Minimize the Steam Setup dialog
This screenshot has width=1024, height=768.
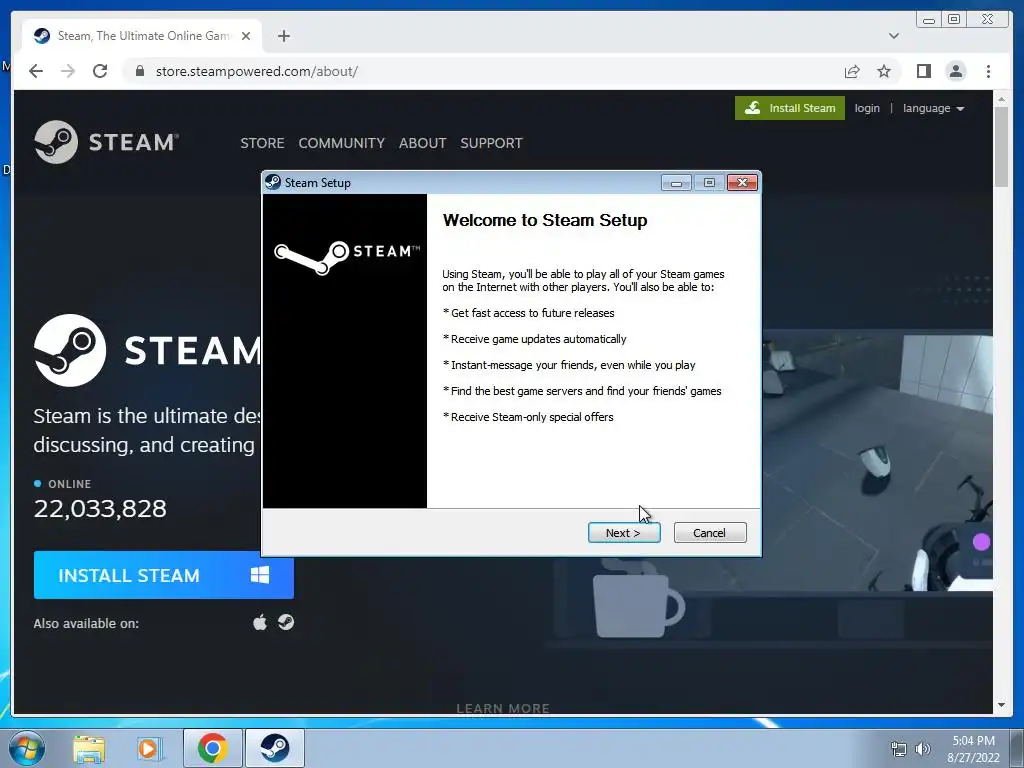tap(676, 183)
